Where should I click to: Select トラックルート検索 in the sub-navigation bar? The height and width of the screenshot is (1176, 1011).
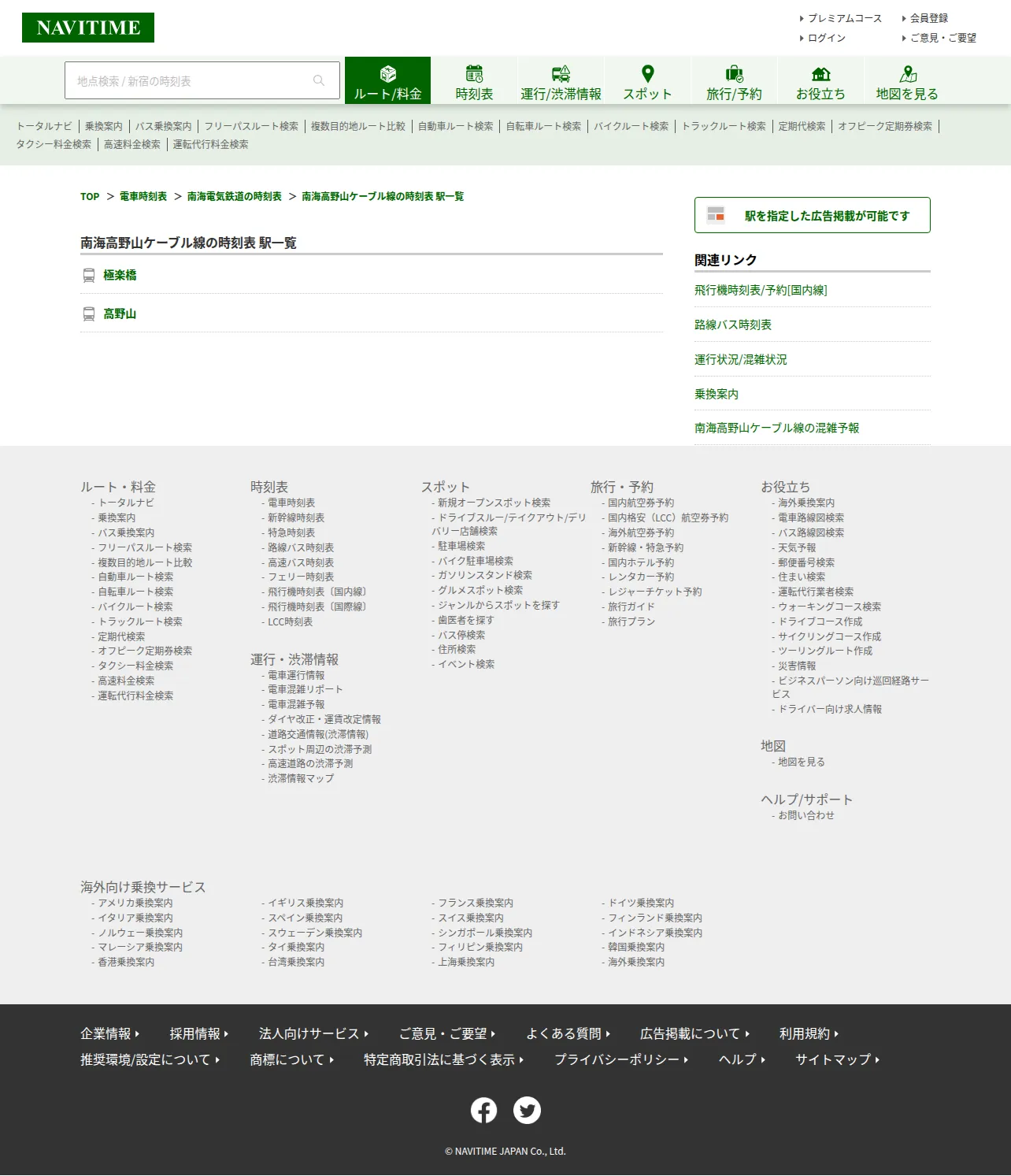coord(724,126)
